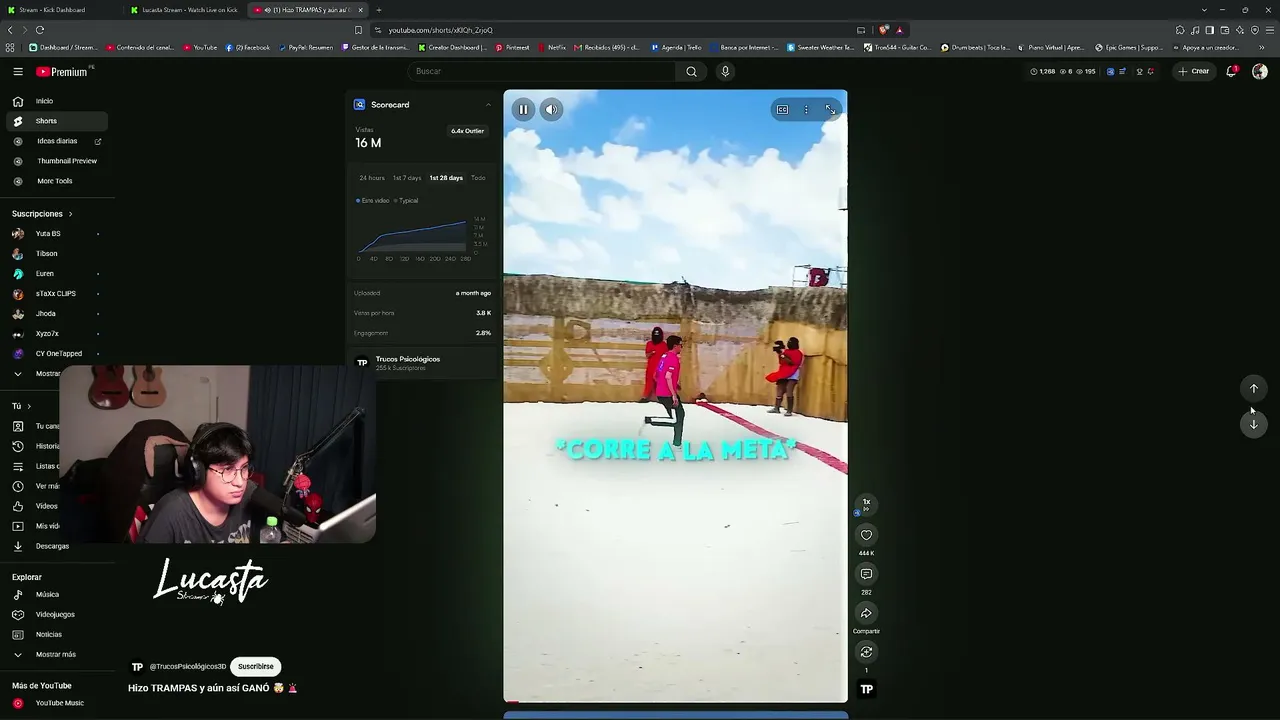The image size is (1280, 720).
Task: Reload the page
Action: pyautogui.click(x=40, y=30)
